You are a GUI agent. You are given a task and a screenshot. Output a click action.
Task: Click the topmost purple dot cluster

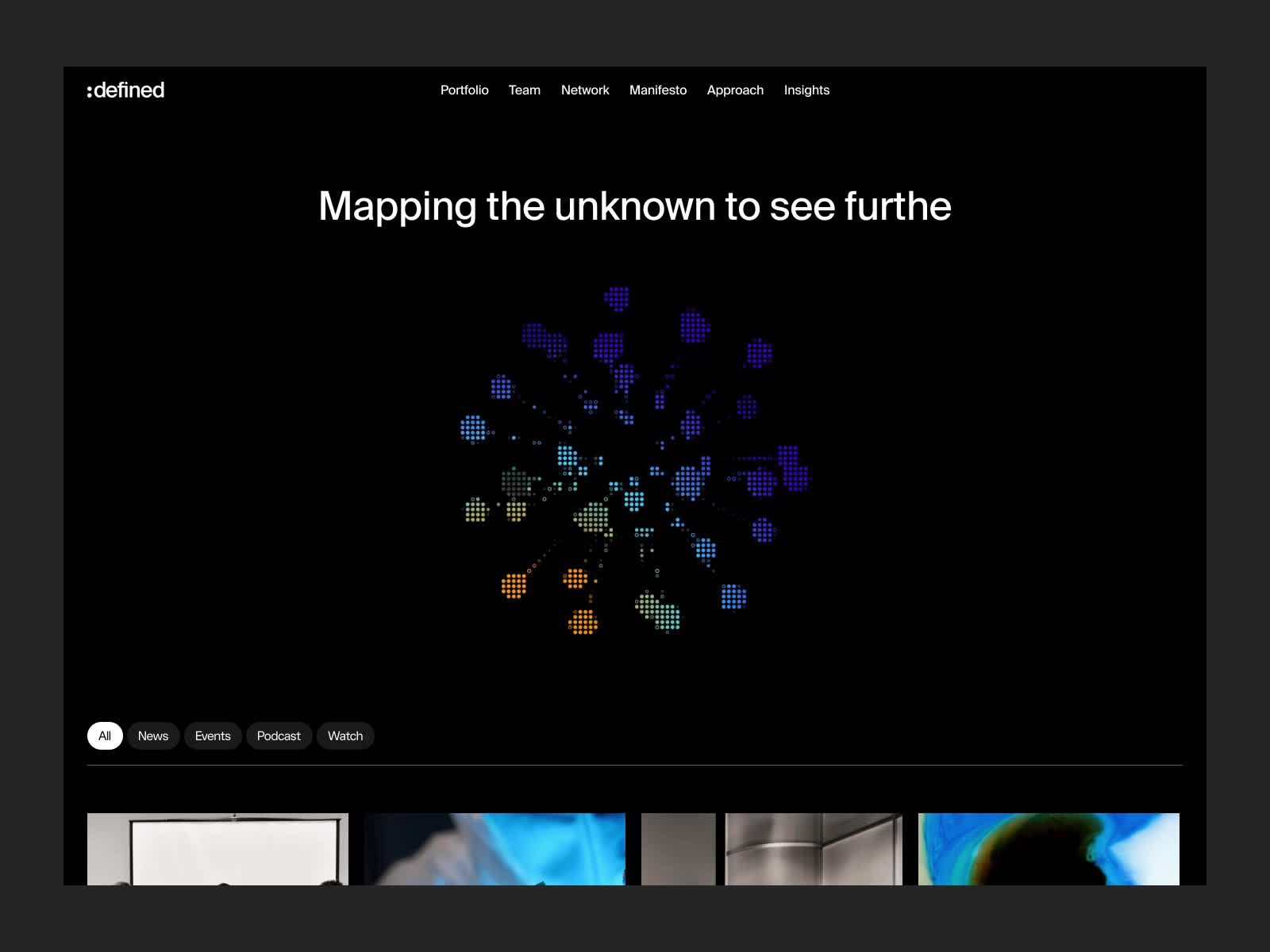(617, 298)
